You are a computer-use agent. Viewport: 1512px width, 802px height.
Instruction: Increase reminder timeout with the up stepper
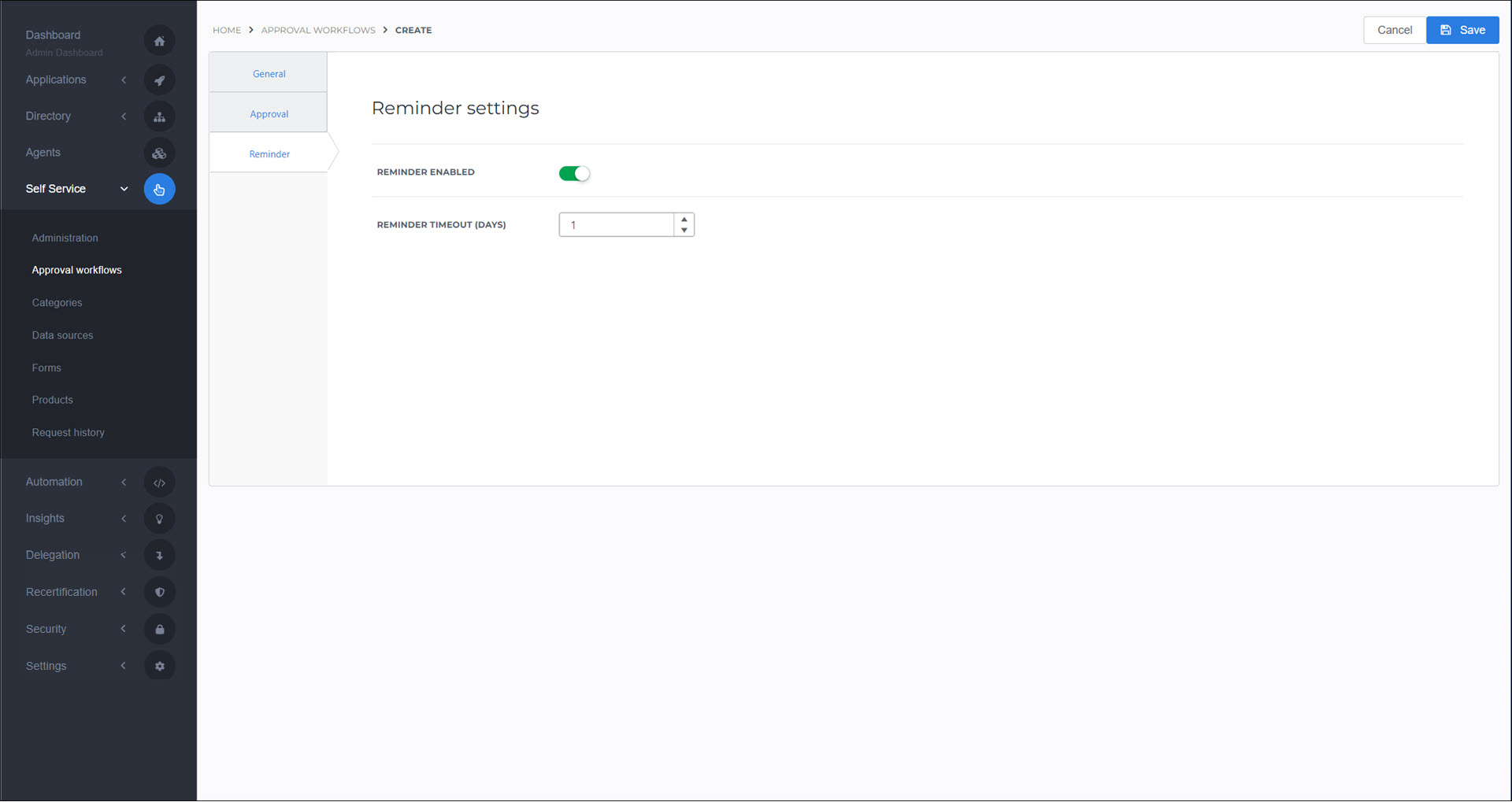coord(684,219)
